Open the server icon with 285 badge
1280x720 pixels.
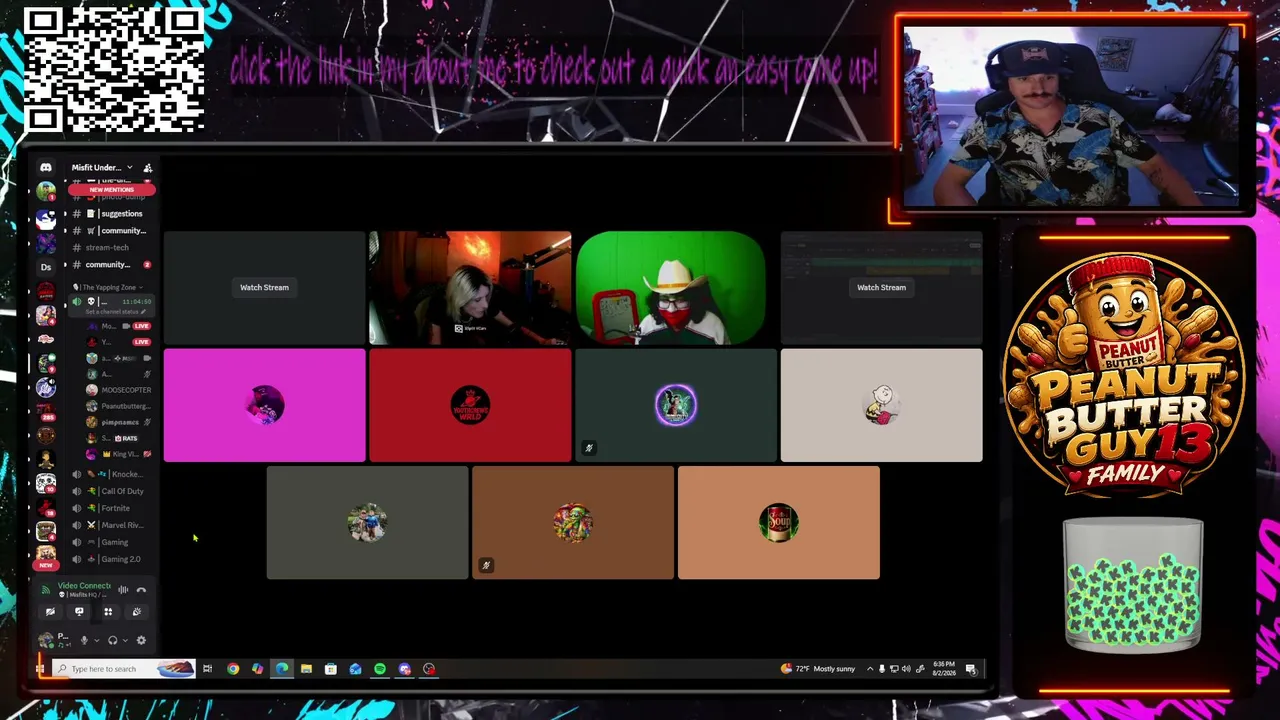45,411
